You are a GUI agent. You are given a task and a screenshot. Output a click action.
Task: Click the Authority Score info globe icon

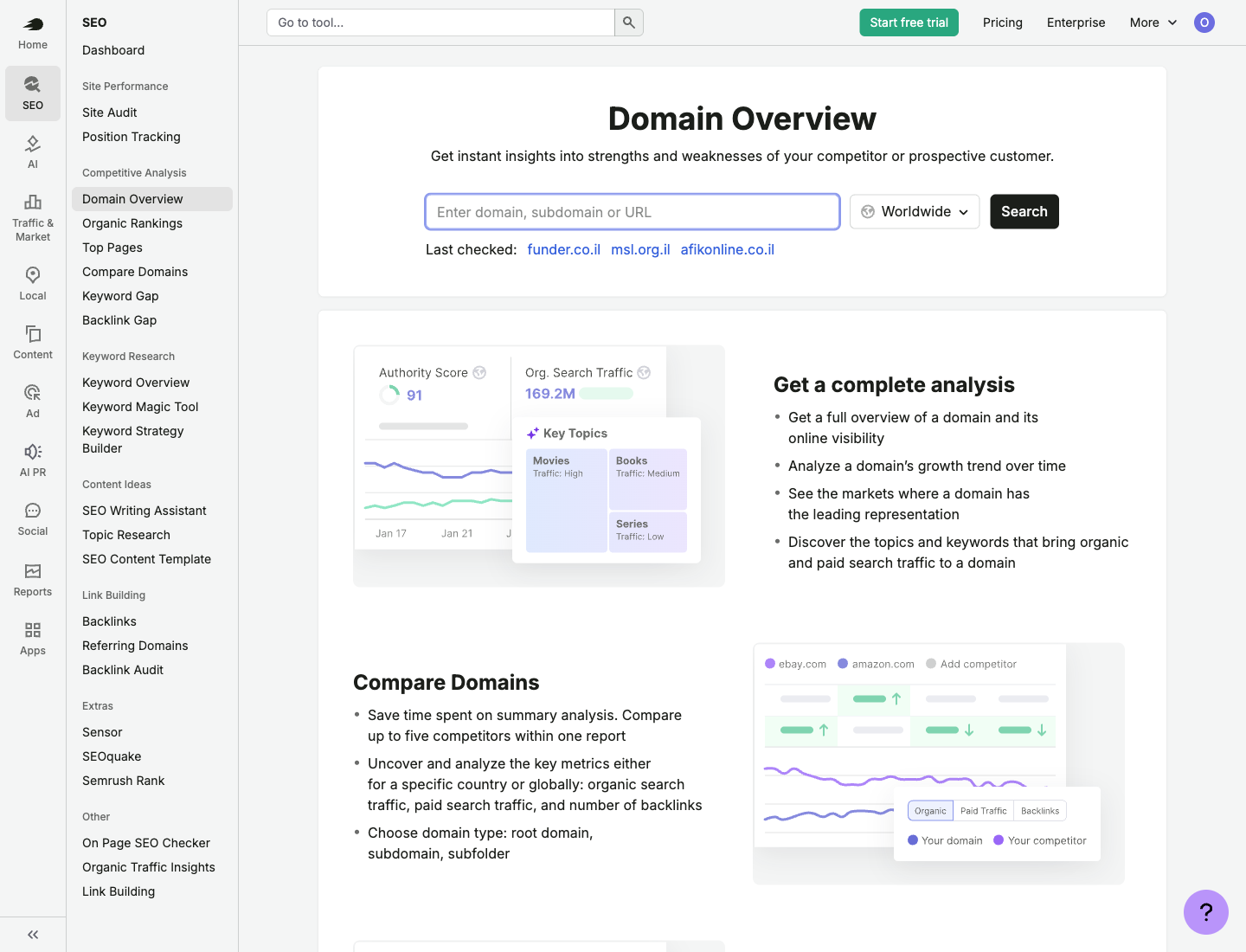[x=479, y=373]
